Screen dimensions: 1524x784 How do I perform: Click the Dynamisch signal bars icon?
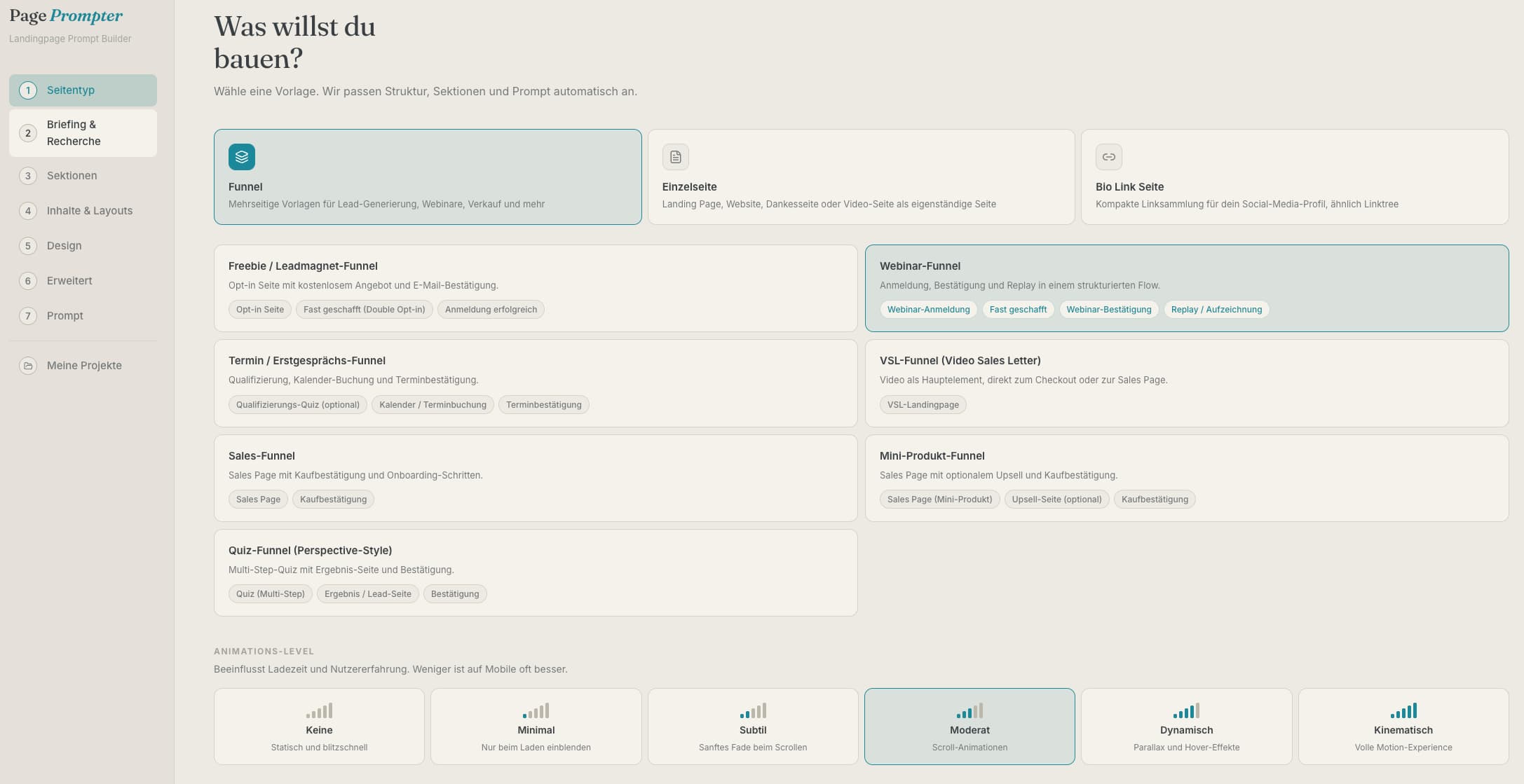coord(1186,710)
